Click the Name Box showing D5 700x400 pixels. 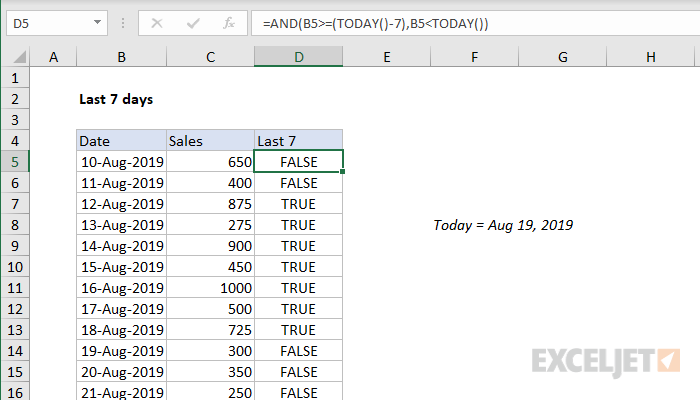pyautogui.click(x=57, y=23)
